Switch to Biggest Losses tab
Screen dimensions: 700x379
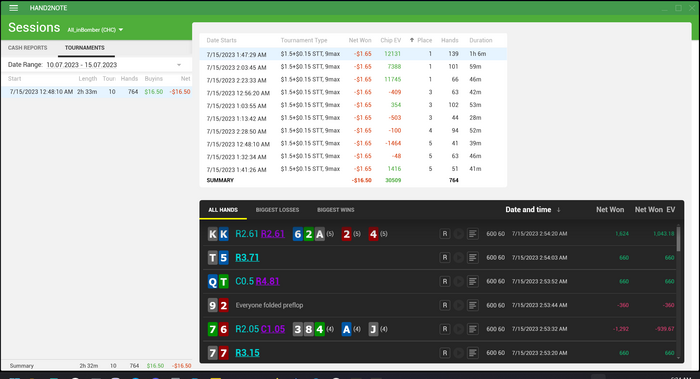click(277, 210)
